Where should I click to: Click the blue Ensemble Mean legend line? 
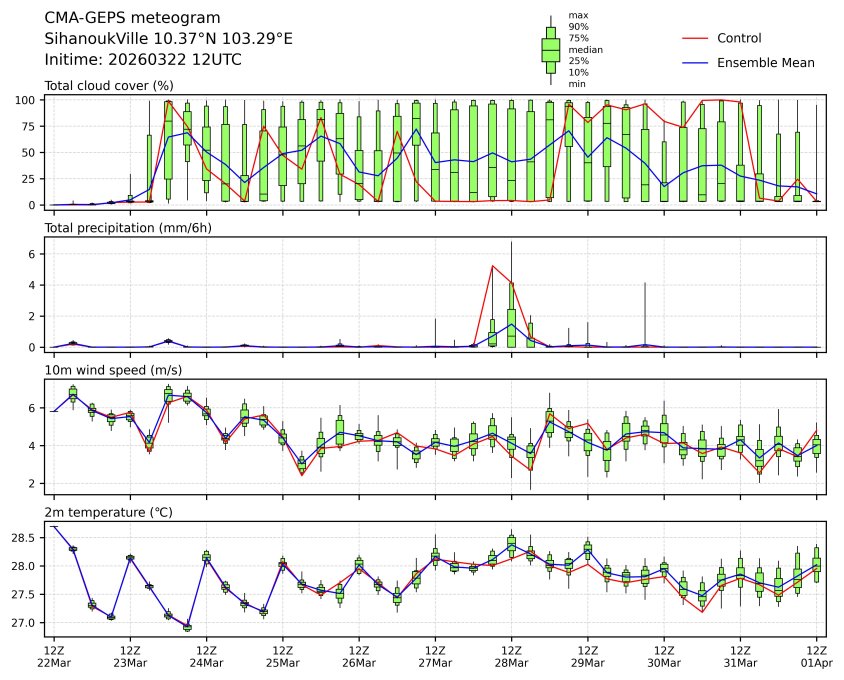click(x=695, y=62)
